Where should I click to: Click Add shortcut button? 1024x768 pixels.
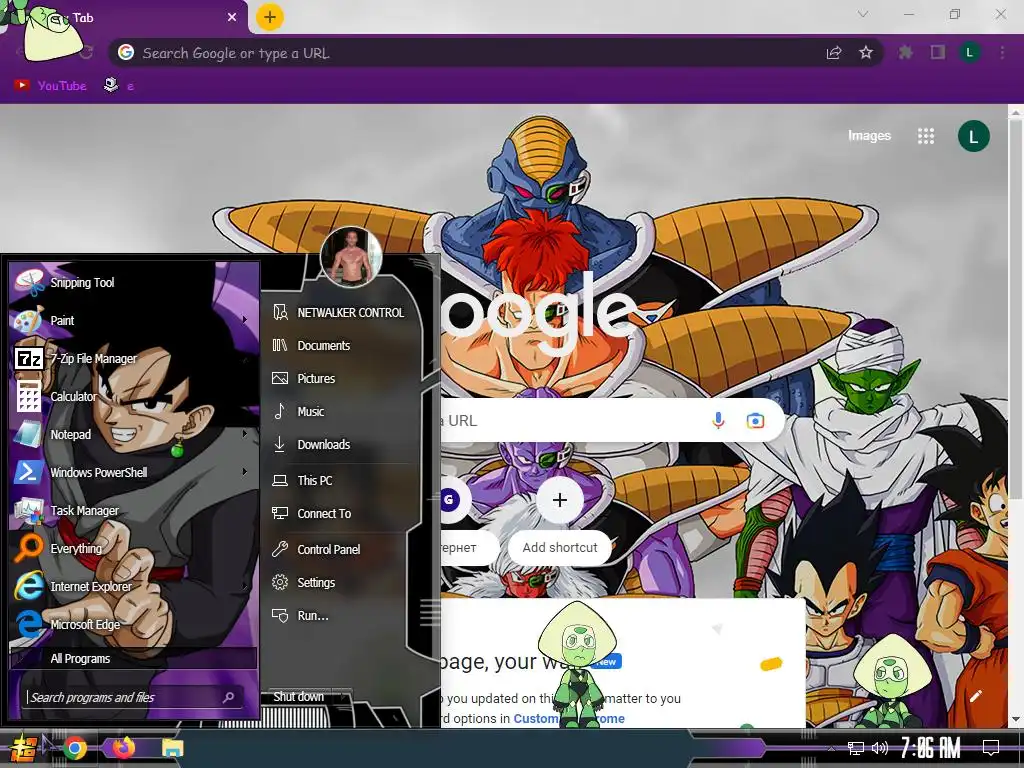tap(560, 522)
